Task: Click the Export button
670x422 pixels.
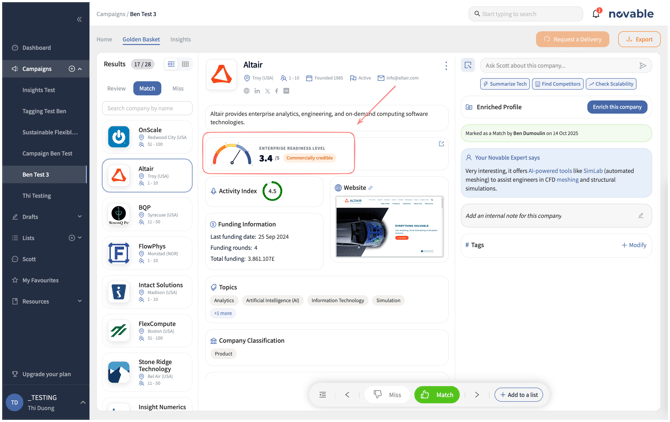Action: click(x=639, y=39)
